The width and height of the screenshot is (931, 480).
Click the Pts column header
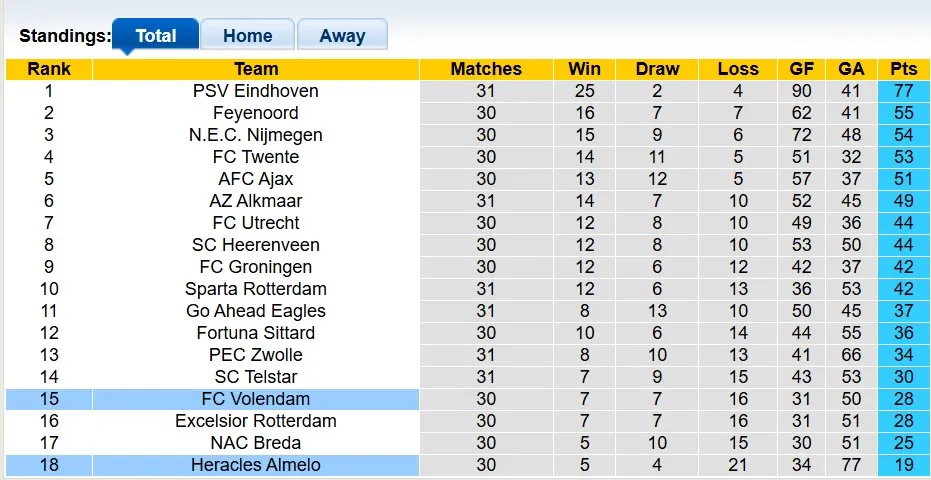point(903,69)
